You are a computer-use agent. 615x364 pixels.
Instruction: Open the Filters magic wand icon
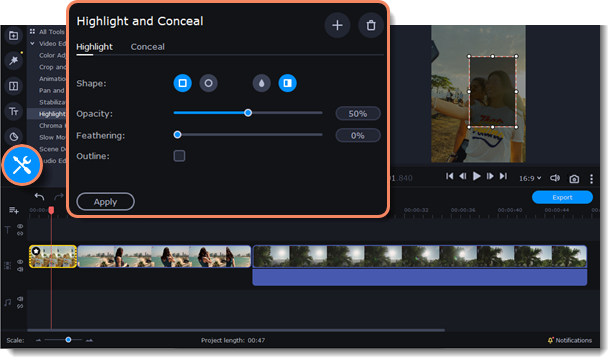click(14, 60)
